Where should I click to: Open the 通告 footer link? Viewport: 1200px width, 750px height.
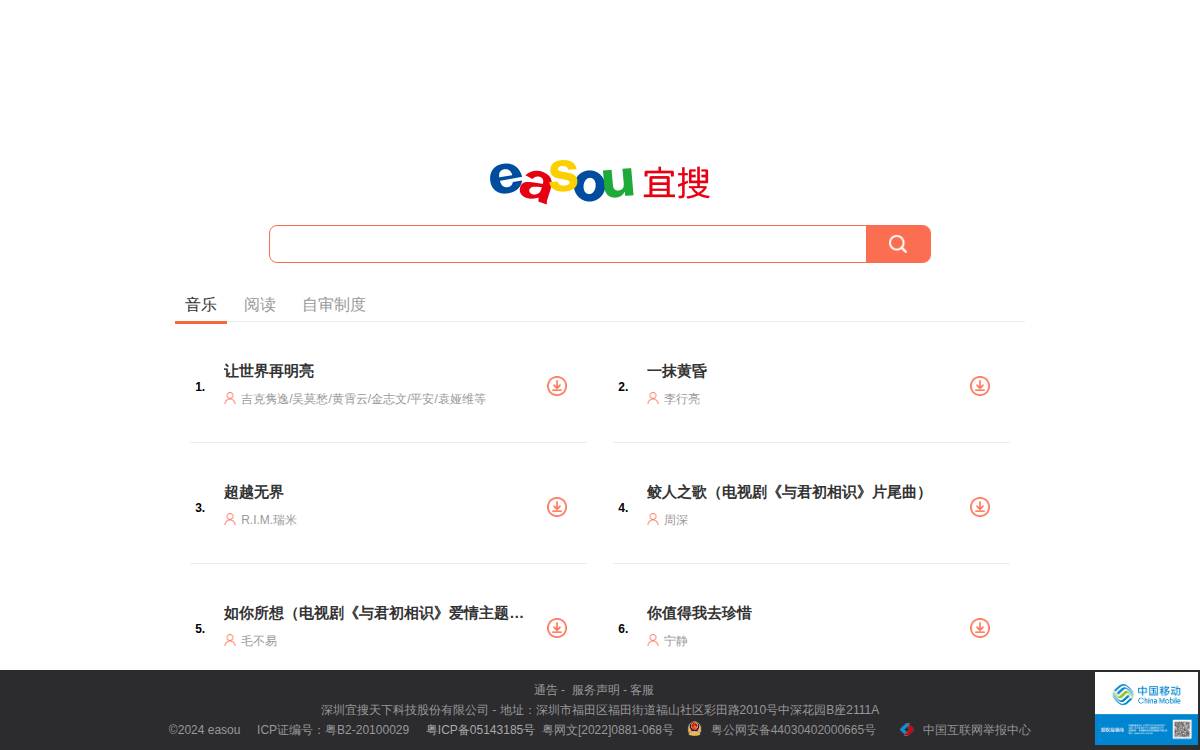point(546,690)
